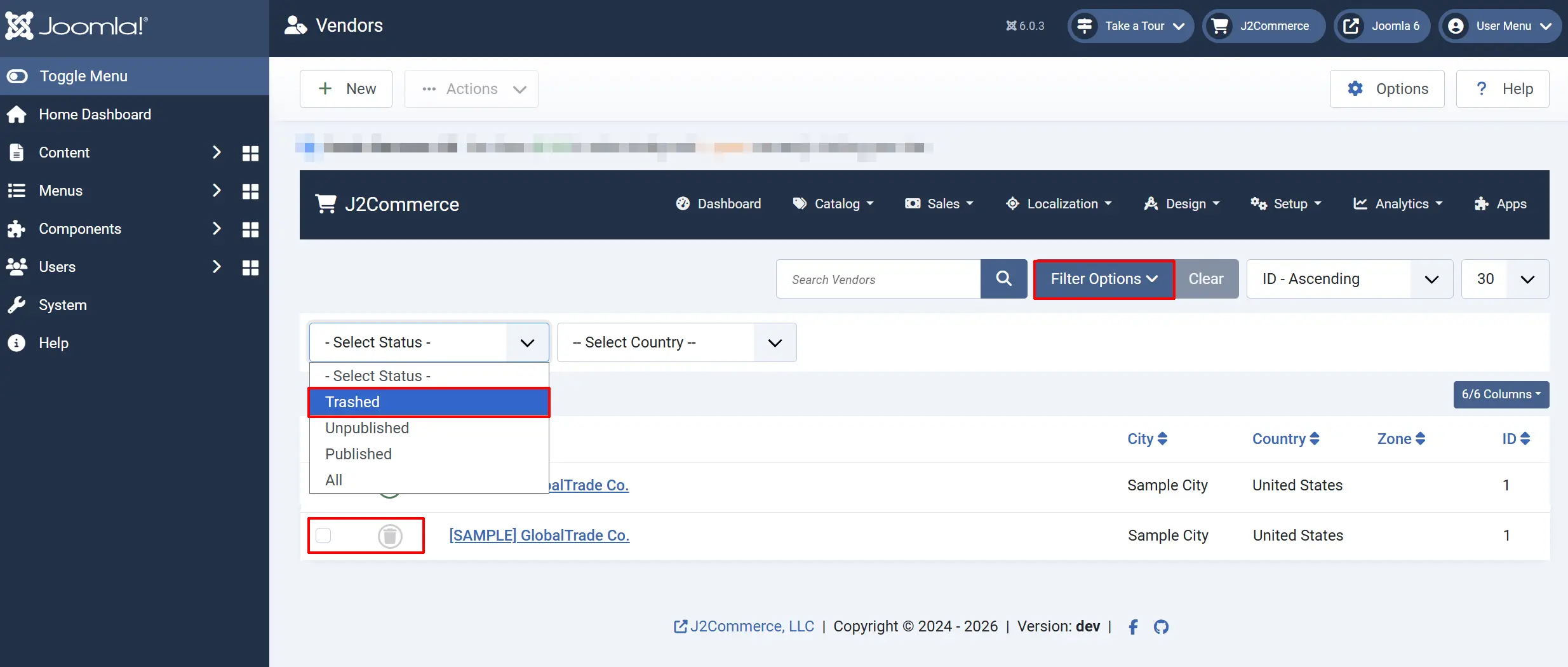Click the magnifier search button
The image size is (1568, 667).
(x=1004, y=279)
